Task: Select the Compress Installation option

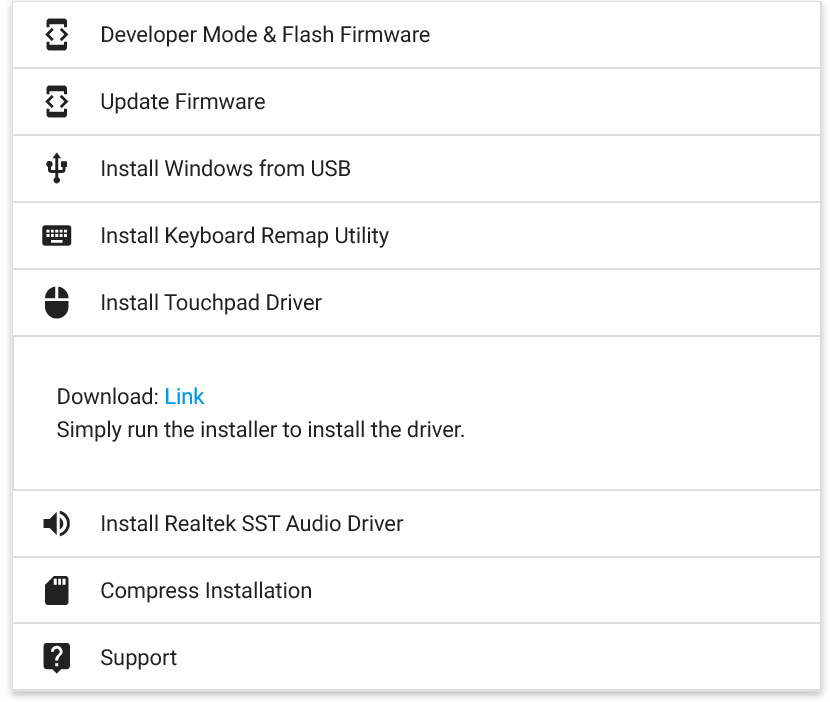Action: click(205, 590)
